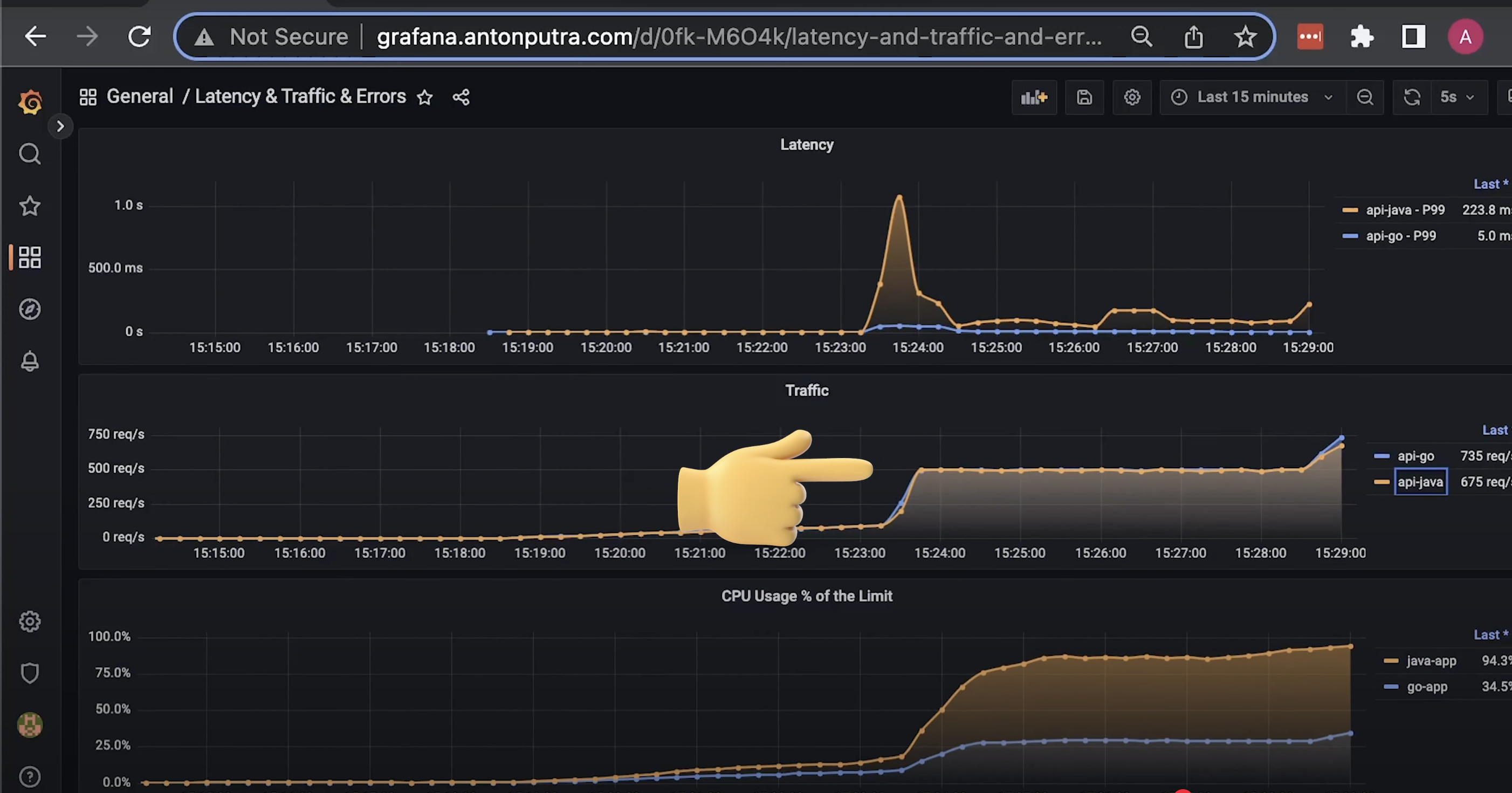The image size is (1512, 793).
Task: Click the General folder breadcrumb
Action: pos(140,97)
